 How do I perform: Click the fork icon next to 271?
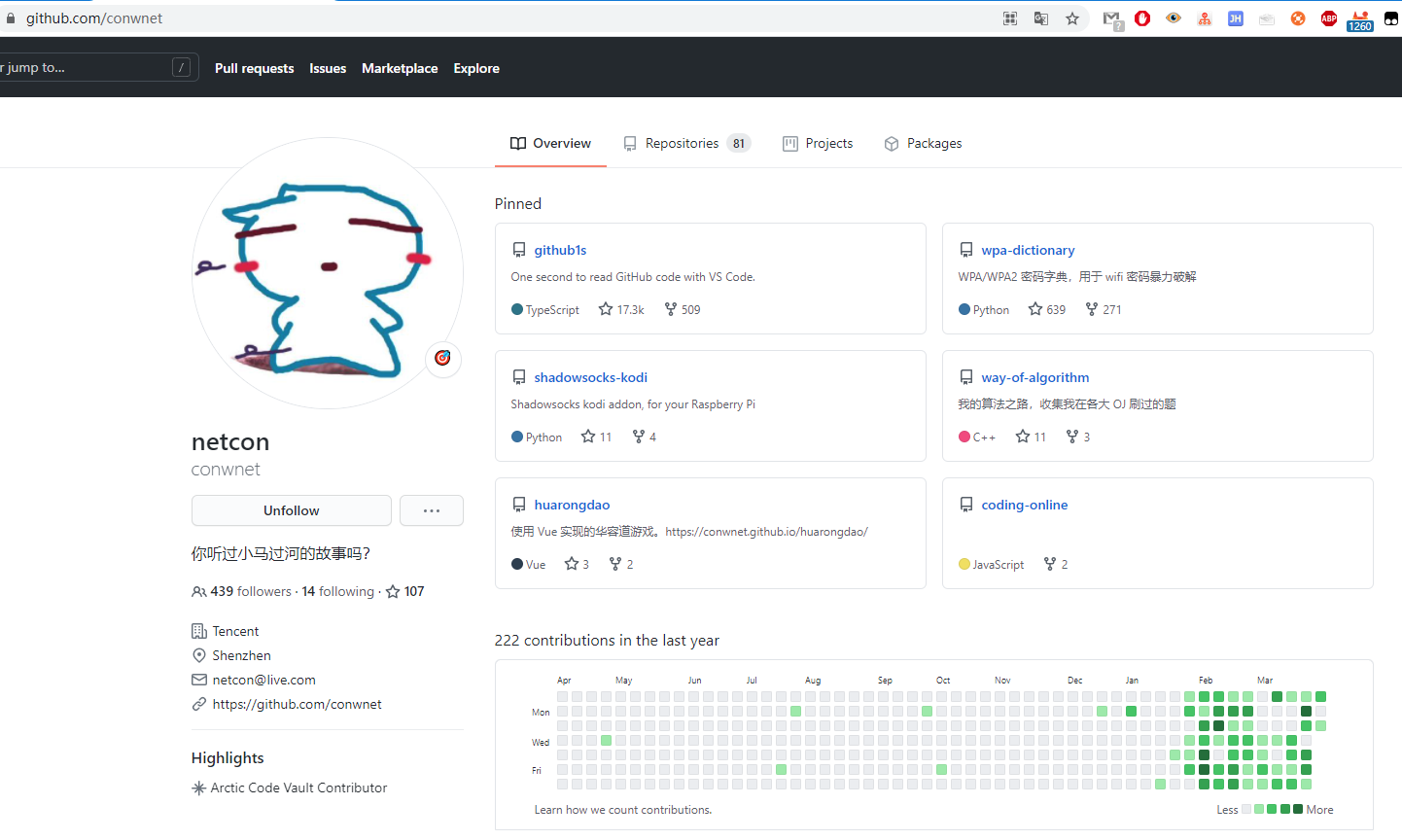(x=1092, y=309)
